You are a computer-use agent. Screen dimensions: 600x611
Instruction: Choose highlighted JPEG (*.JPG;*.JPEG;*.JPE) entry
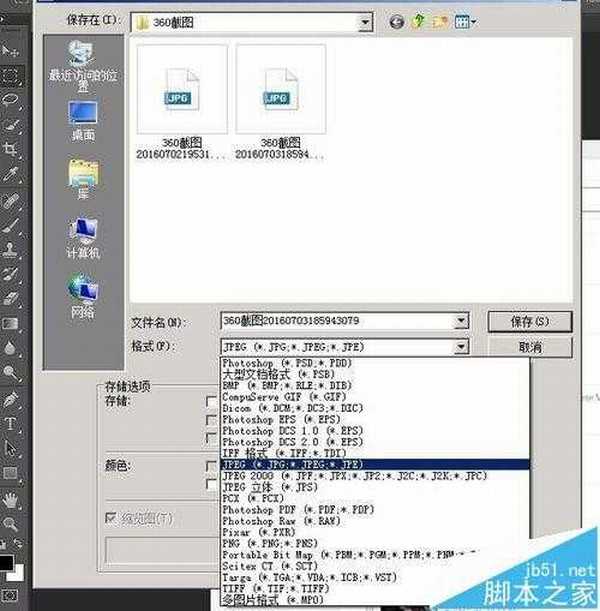375,464
